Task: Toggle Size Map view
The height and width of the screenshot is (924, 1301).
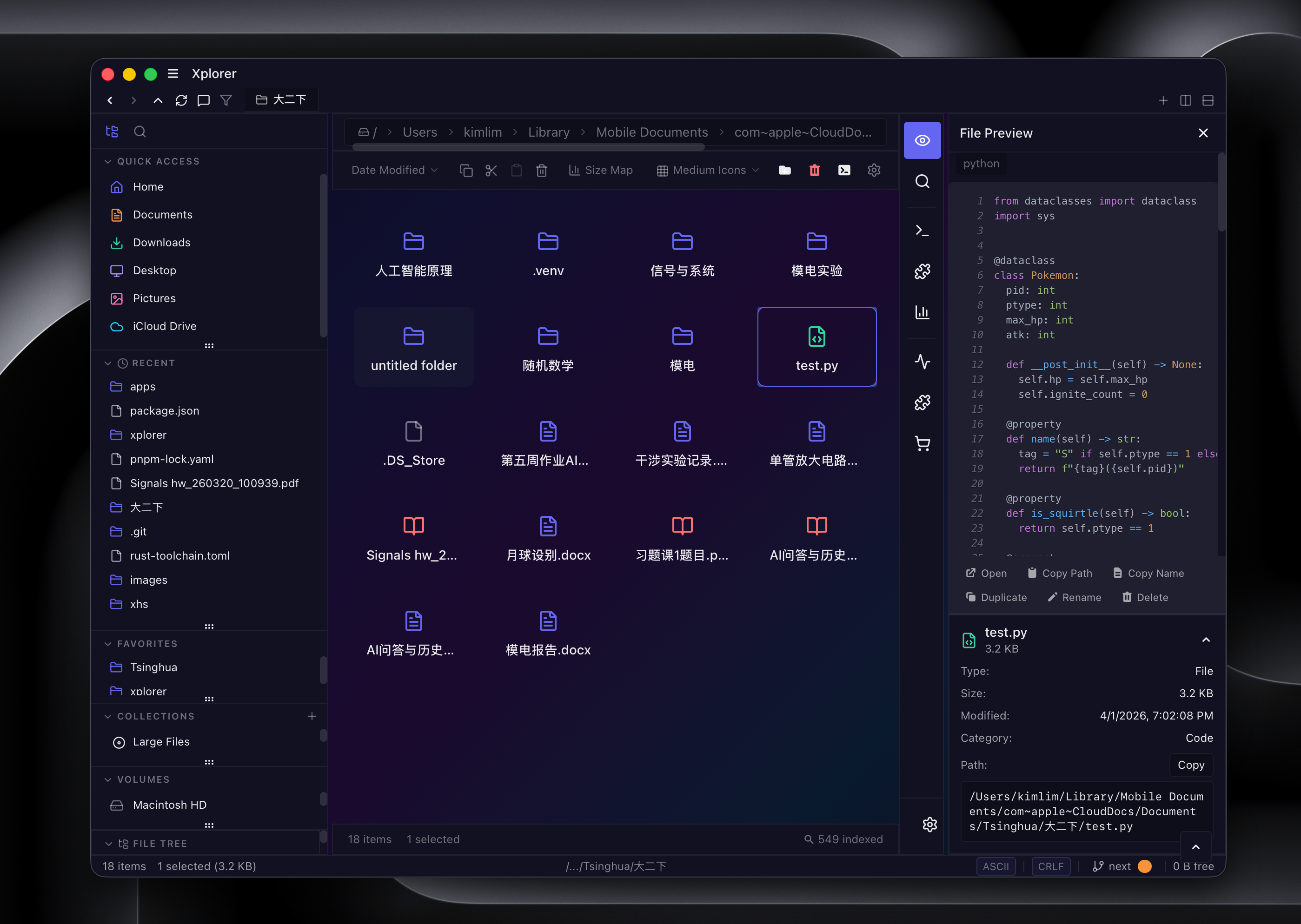Action: pyautogui.click(x=601, y=170)
